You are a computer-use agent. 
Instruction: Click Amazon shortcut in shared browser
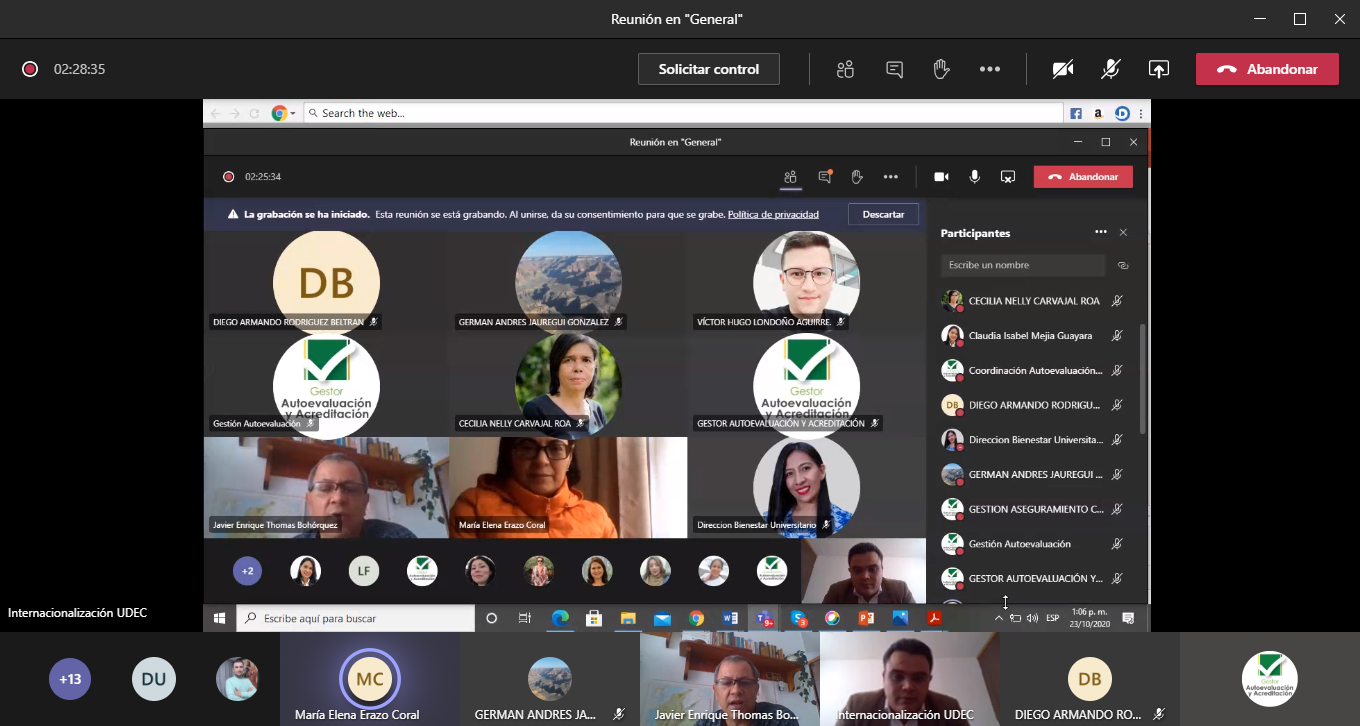(1099, 114)
